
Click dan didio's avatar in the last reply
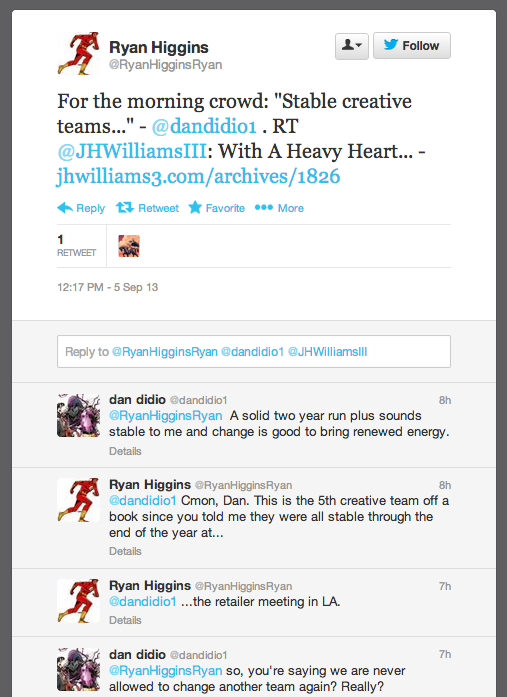(79, 669)
